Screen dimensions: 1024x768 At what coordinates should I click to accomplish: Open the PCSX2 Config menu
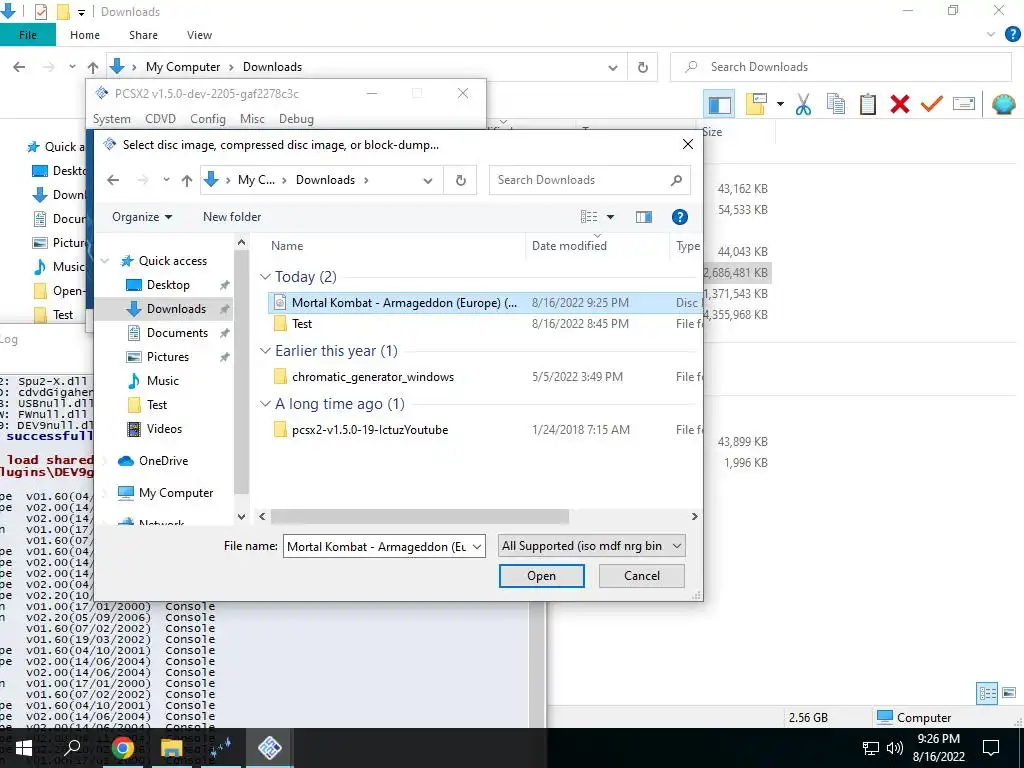coord(208,119)
